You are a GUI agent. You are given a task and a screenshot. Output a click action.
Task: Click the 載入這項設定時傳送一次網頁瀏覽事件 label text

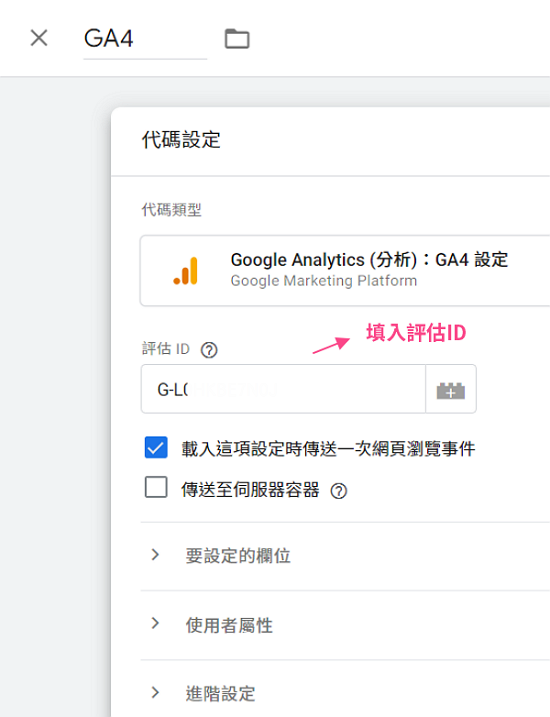point(328,449)
